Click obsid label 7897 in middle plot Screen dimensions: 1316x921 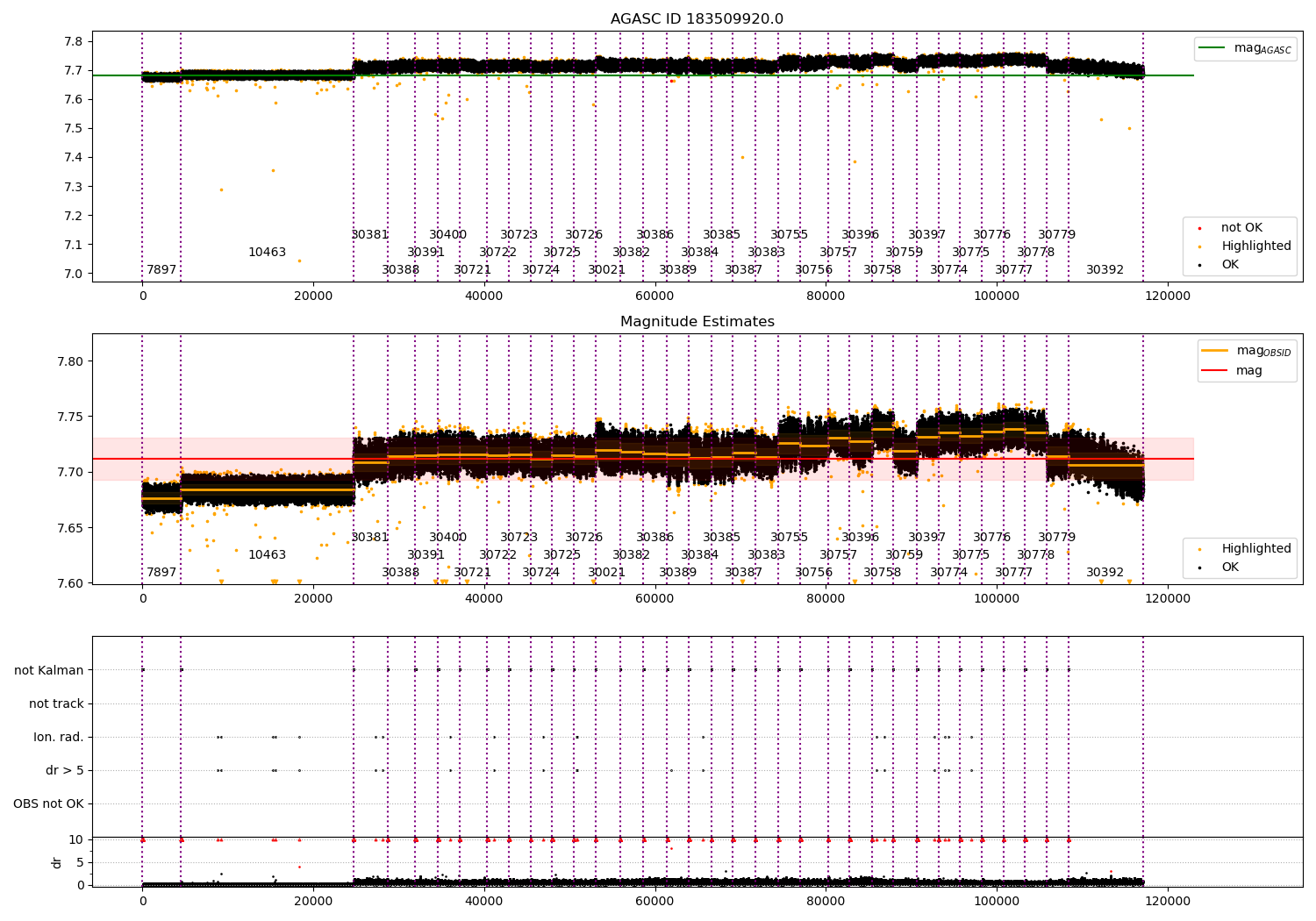pos(161,573)
